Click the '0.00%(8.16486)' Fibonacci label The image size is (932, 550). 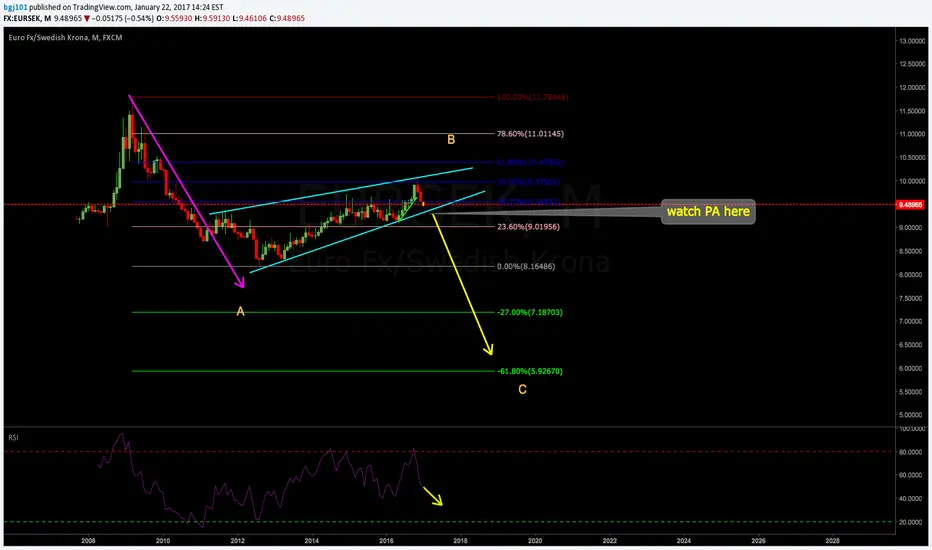[x=526, y=266]
